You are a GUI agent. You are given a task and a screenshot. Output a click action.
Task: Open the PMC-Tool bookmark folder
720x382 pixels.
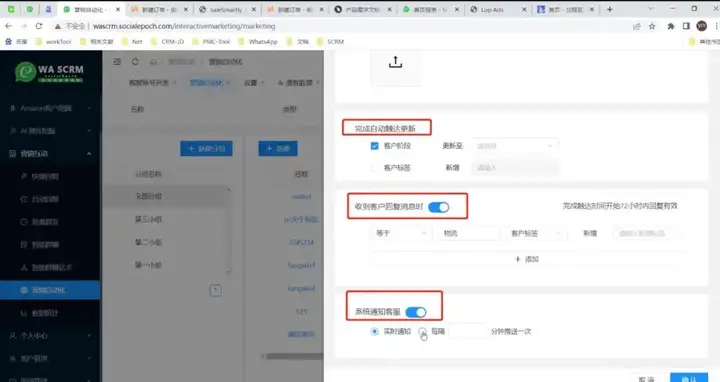tap(211, 41)
